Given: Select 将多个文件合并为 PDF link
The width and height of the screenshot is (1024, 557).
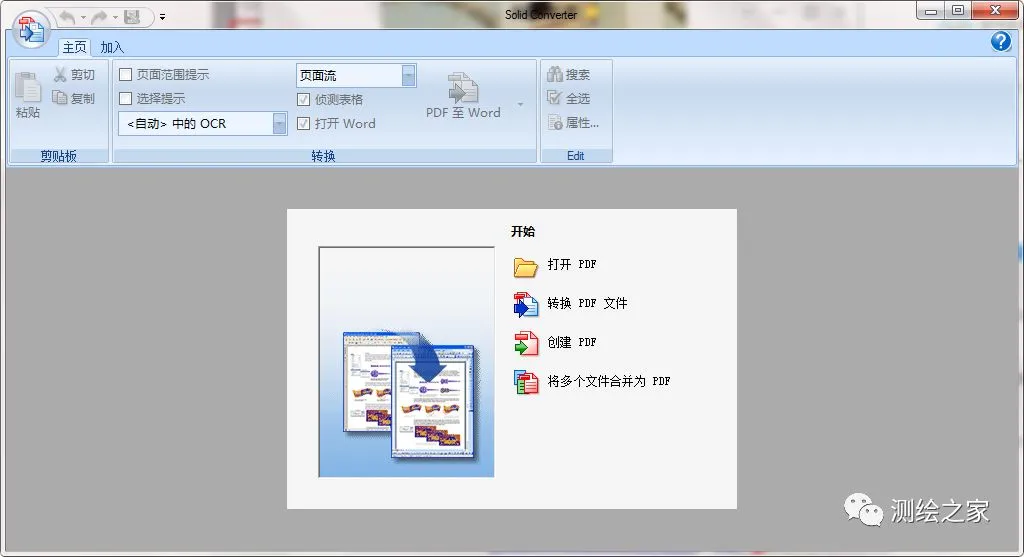Looking at the screenshot, I should pos(609,381).
